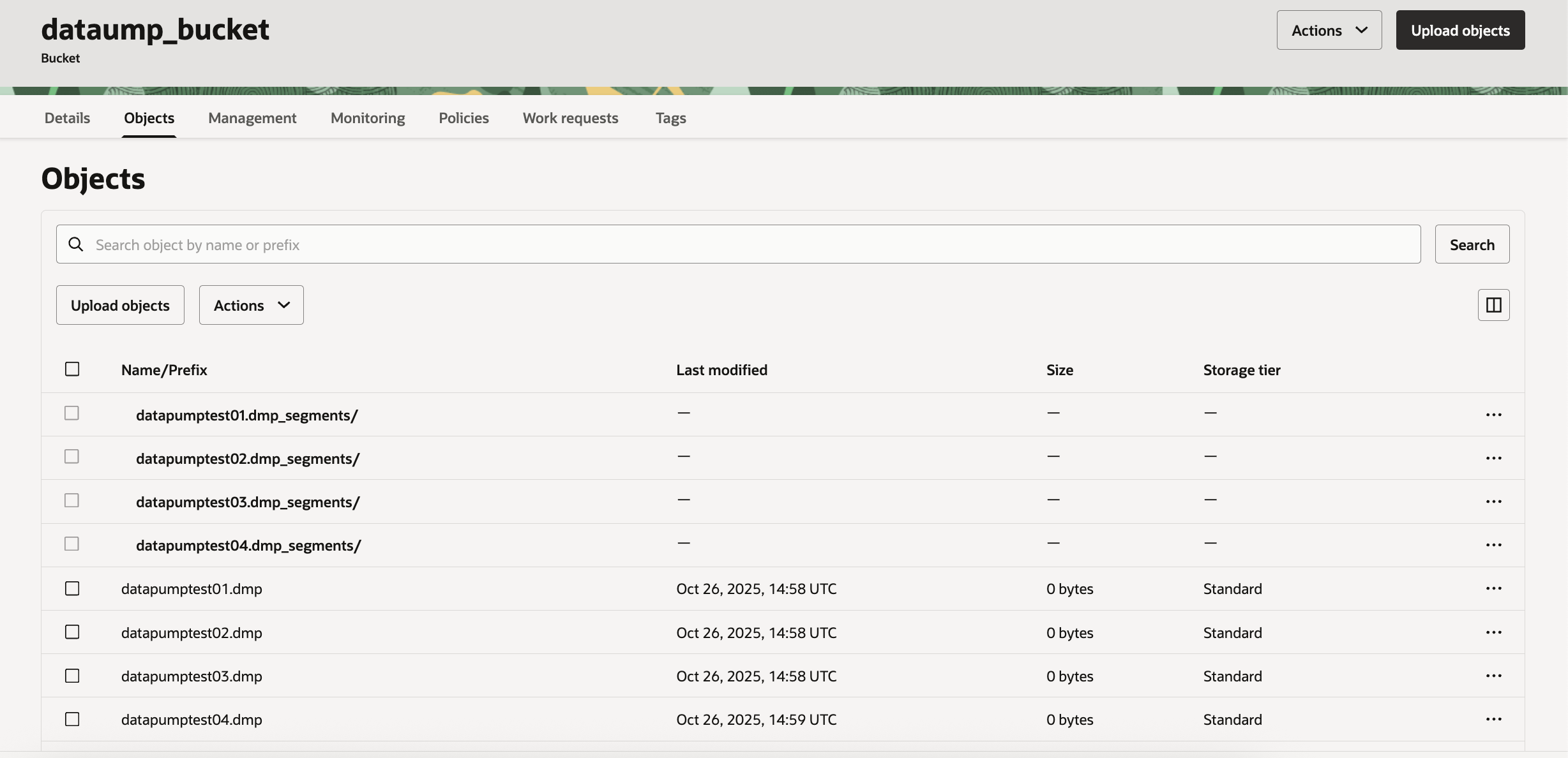Open three-dot menu for datapumptest03.dmp
The image size is (1568, 758).
(x=1493, y=676)
